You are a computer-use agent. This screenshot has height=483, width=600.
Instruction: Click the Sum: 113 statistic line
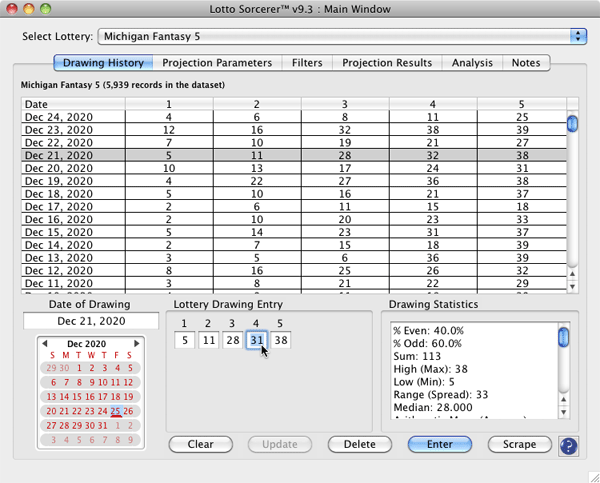(x=417, y=356)
